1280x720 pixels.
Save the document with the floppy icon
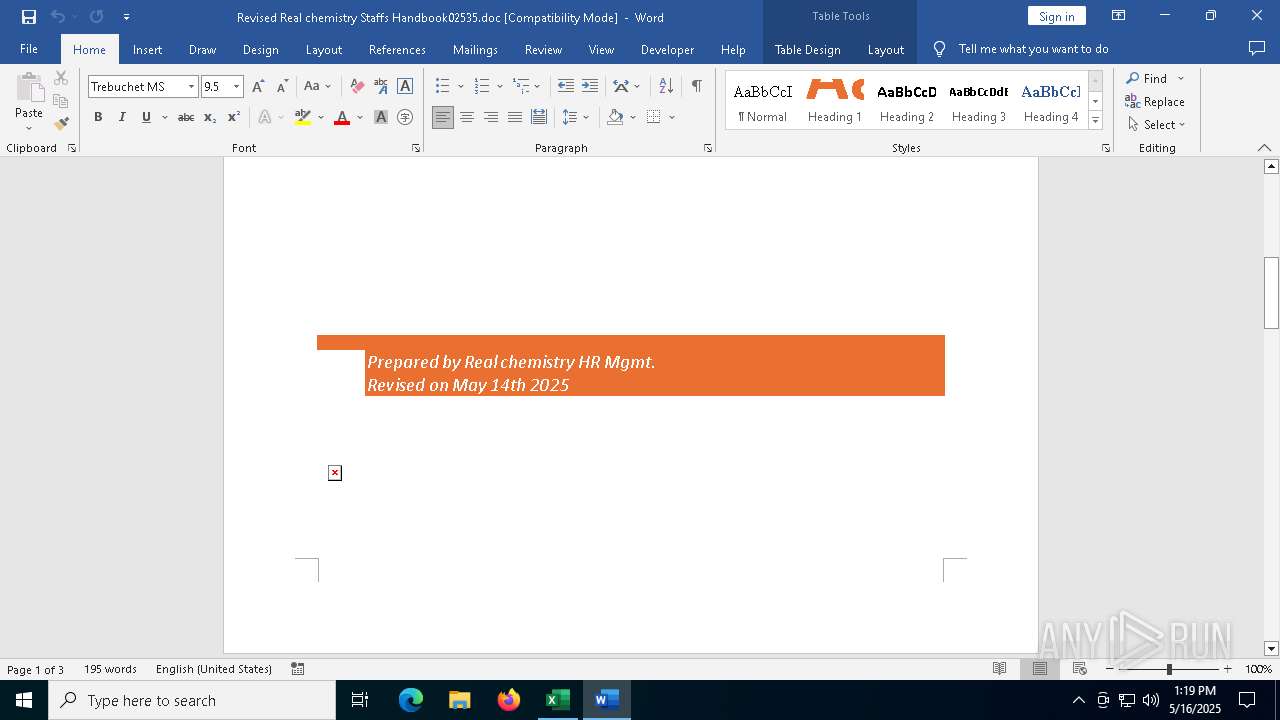click(29, 17)
